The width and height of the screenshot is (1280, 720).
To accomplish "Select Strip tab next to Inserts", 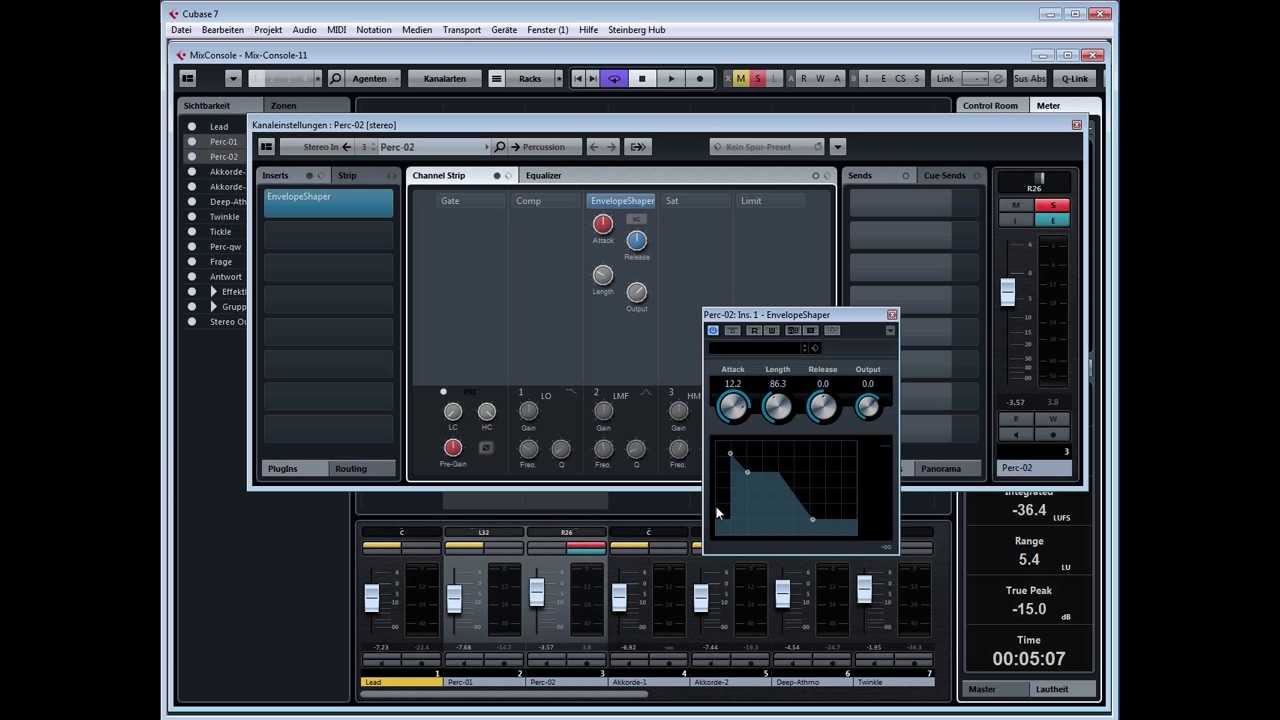I will tap(347, 176).
